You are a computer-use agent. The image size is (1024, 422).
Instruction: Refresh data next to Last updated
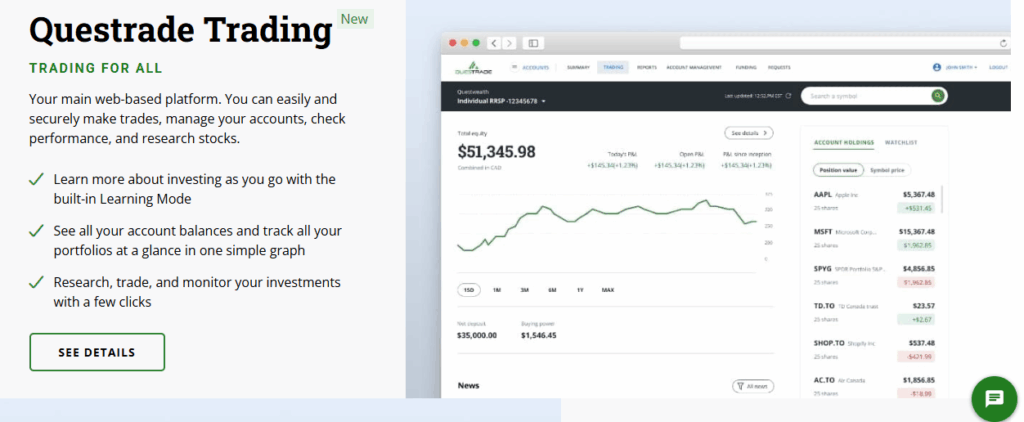click(x=788, y=95)
